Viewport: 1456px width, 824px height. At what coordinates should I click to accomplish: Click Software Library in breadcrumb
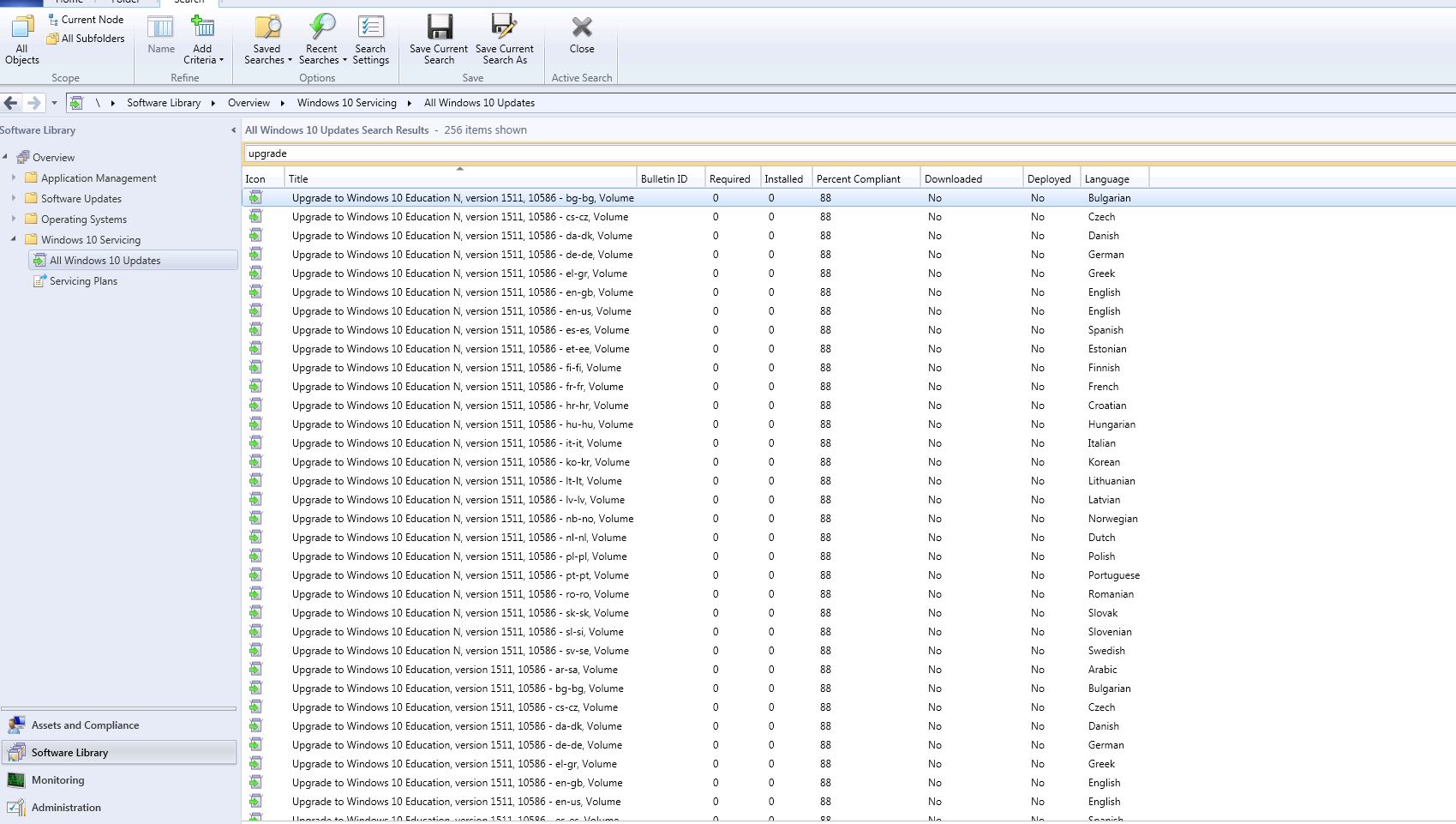coord(164,103)
